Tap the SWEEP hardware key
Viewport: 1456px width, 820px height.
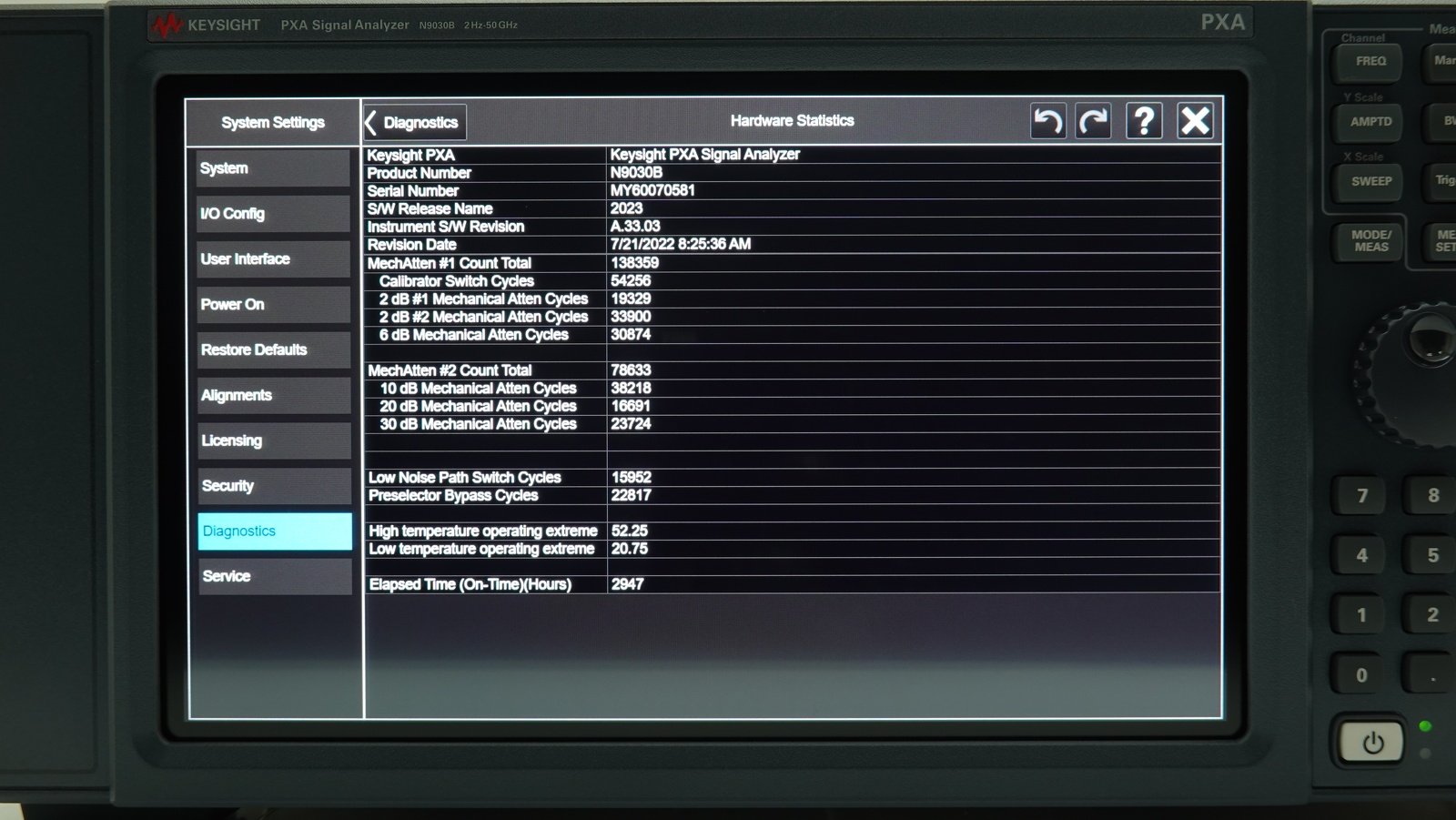[1370, 182]
